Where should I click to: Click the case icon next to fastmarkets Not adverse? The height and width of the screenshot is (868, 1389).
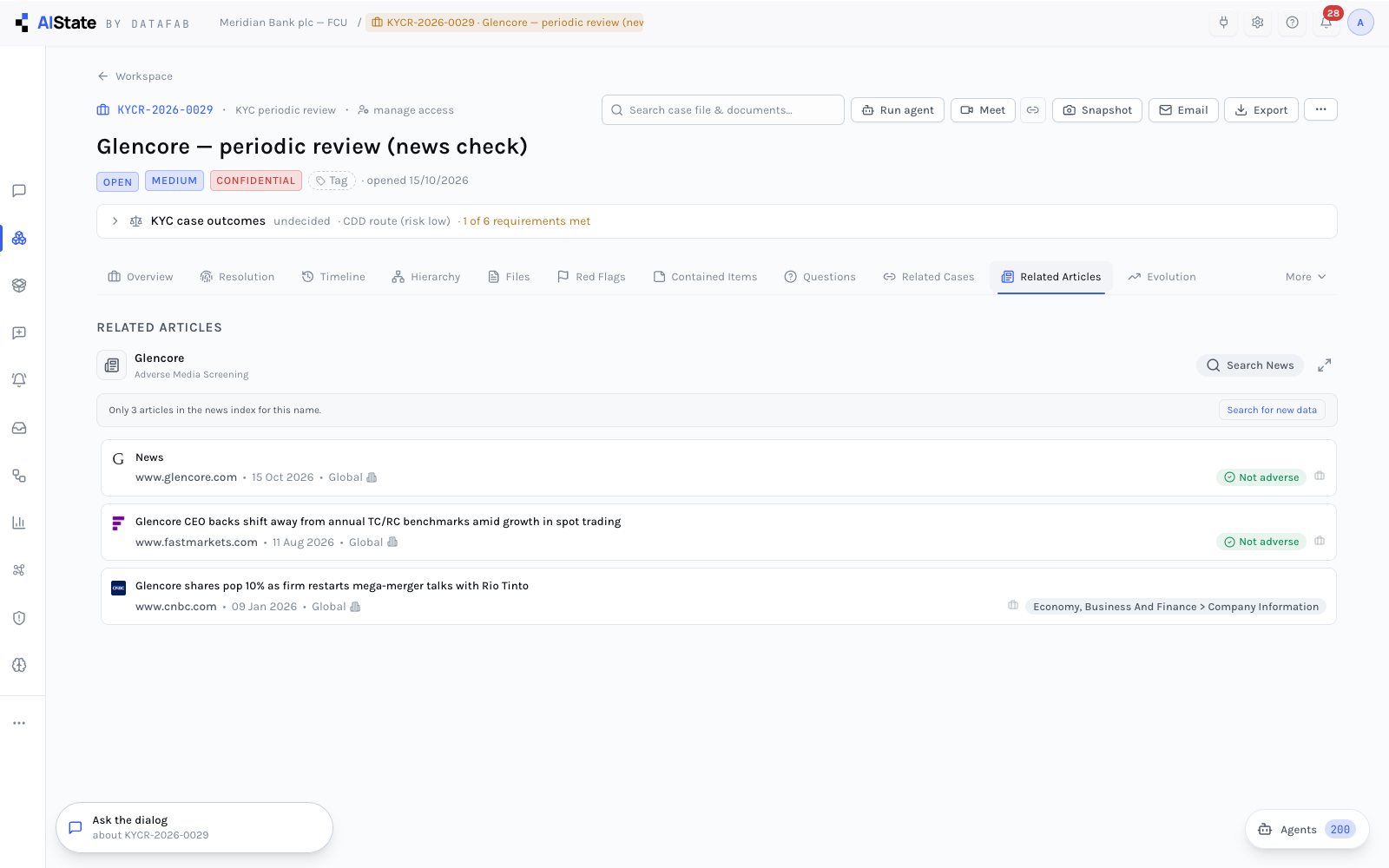[1320, 541]
